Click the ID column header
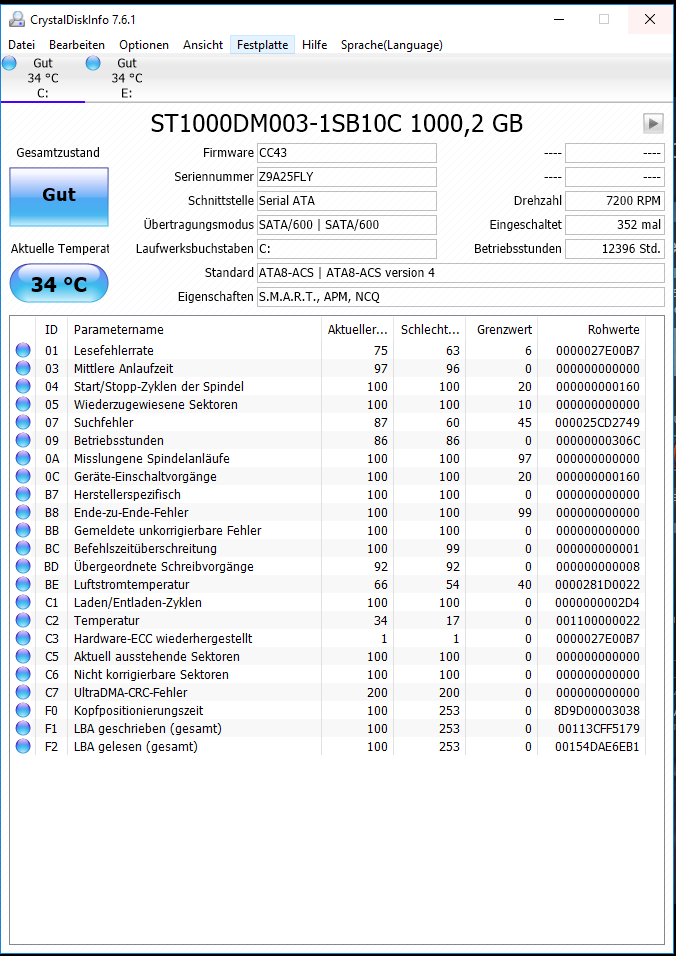Viewport: 676px width, 956px height. (x=51, y=330)
